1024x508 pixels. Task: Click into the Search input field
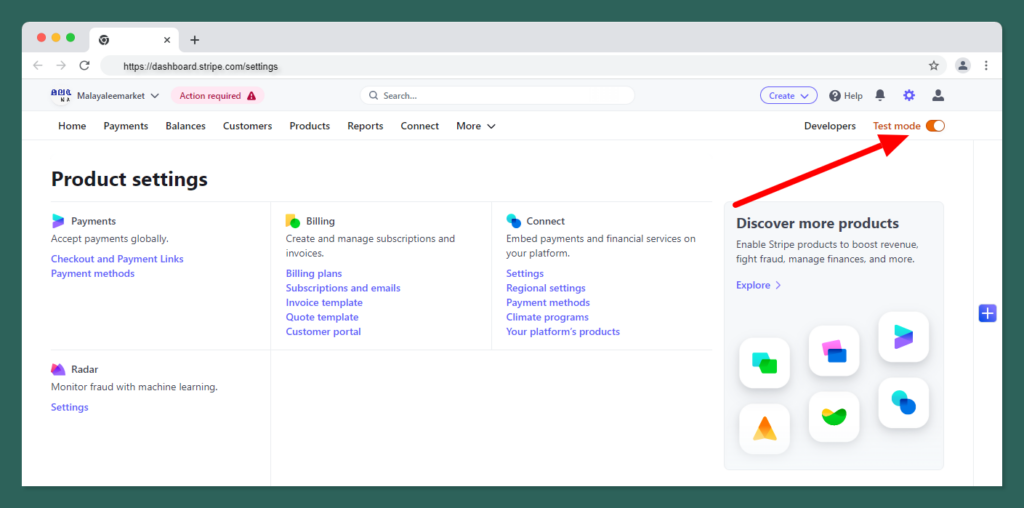[x=500, y=96]
